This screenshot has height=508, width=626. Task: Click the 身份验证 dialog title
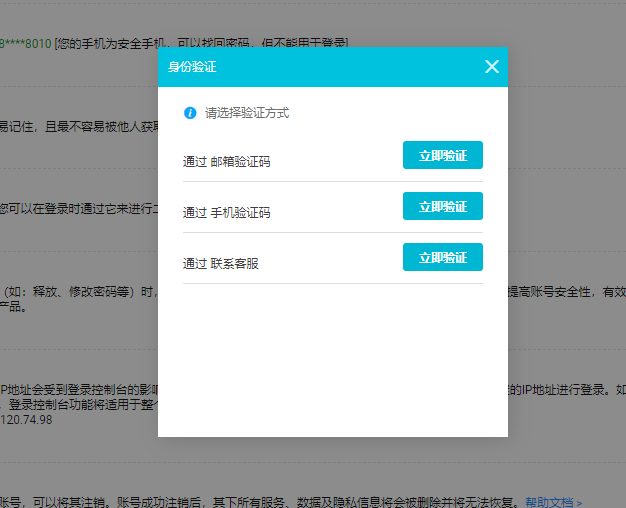coord(192,67)
